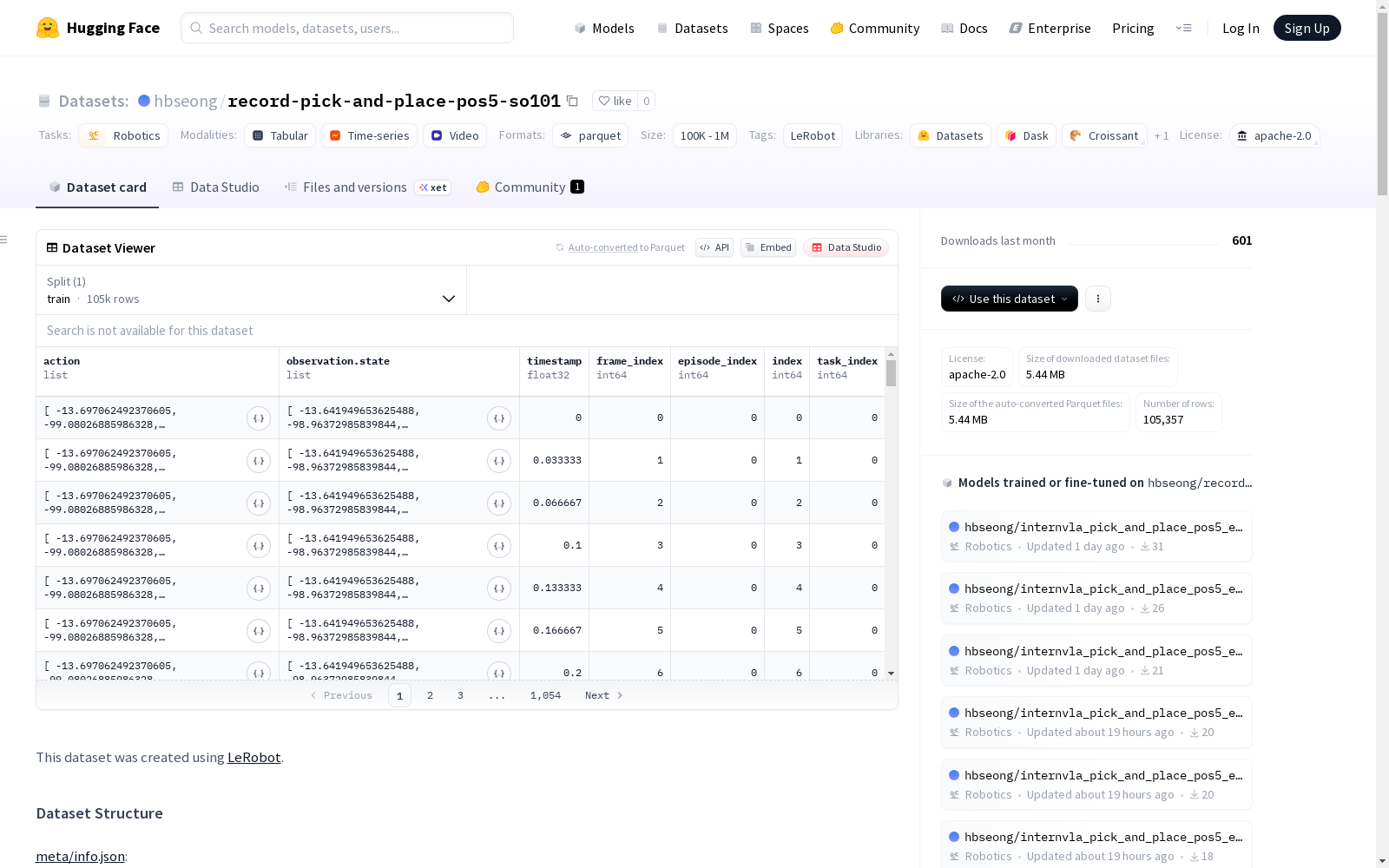Open the API button in Dataset Viewer
The image size is (1389, 868).
point(714,247)
